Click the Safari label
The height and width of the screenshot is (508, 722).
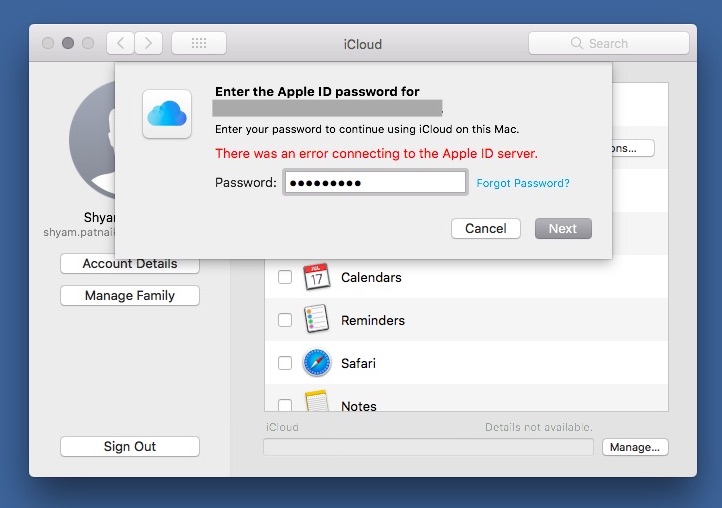pos(358,363)
